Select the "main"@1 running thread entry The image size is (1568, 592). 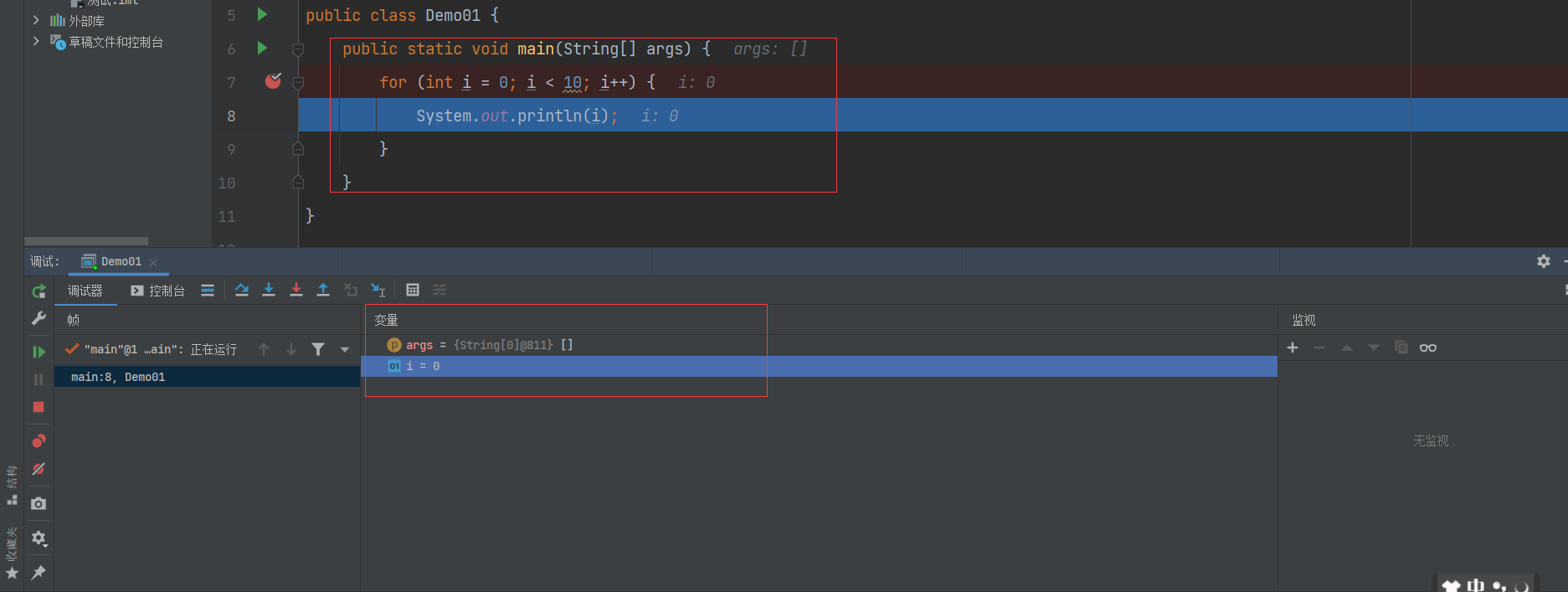[x=151, y=349]
